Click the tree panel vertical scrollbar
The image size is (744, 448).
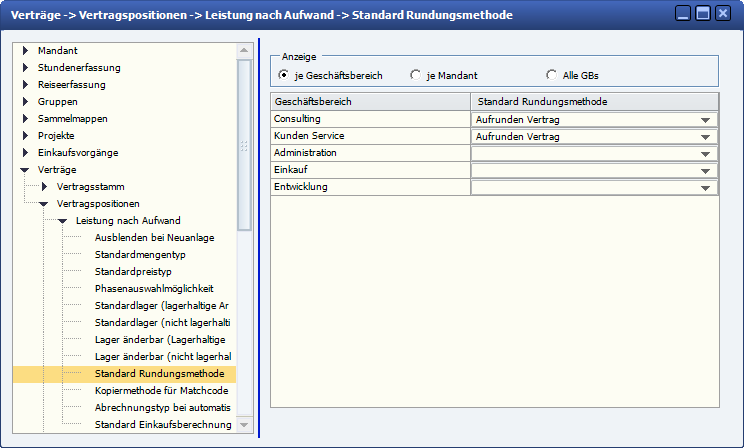click(x=244, y=140)
